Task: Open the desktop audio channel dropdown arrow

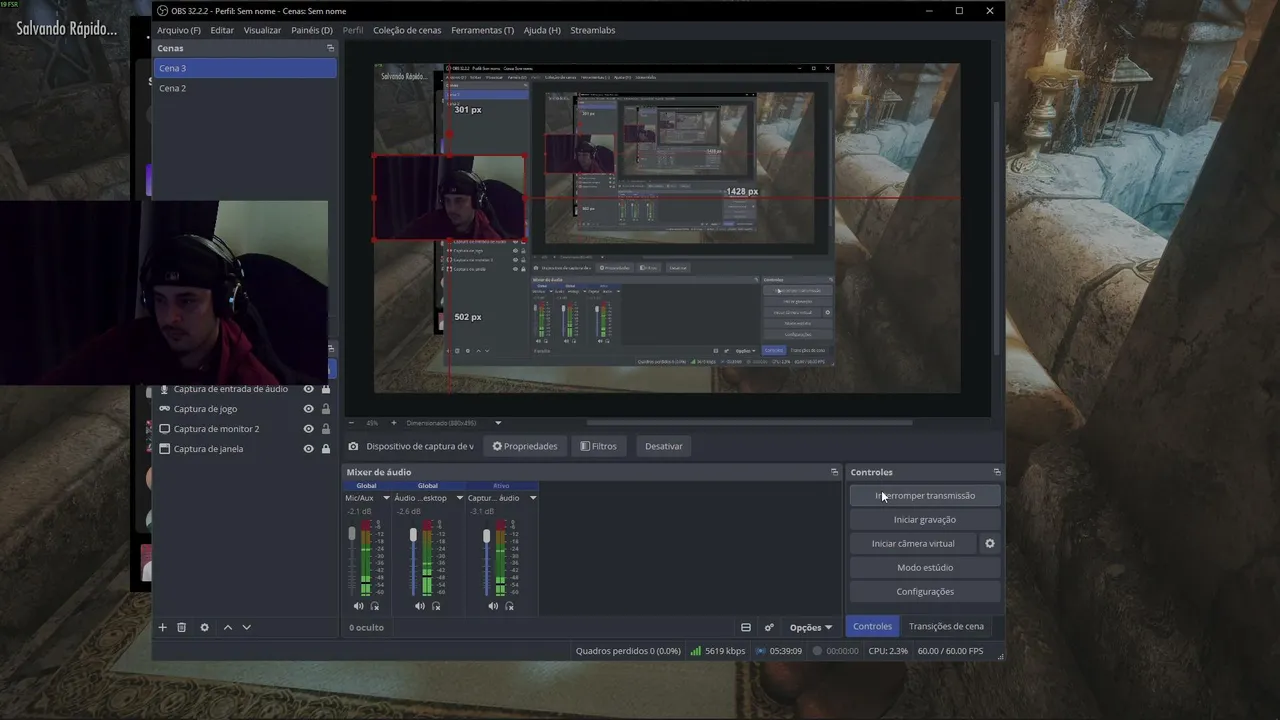Action: [x=459, y=498]
